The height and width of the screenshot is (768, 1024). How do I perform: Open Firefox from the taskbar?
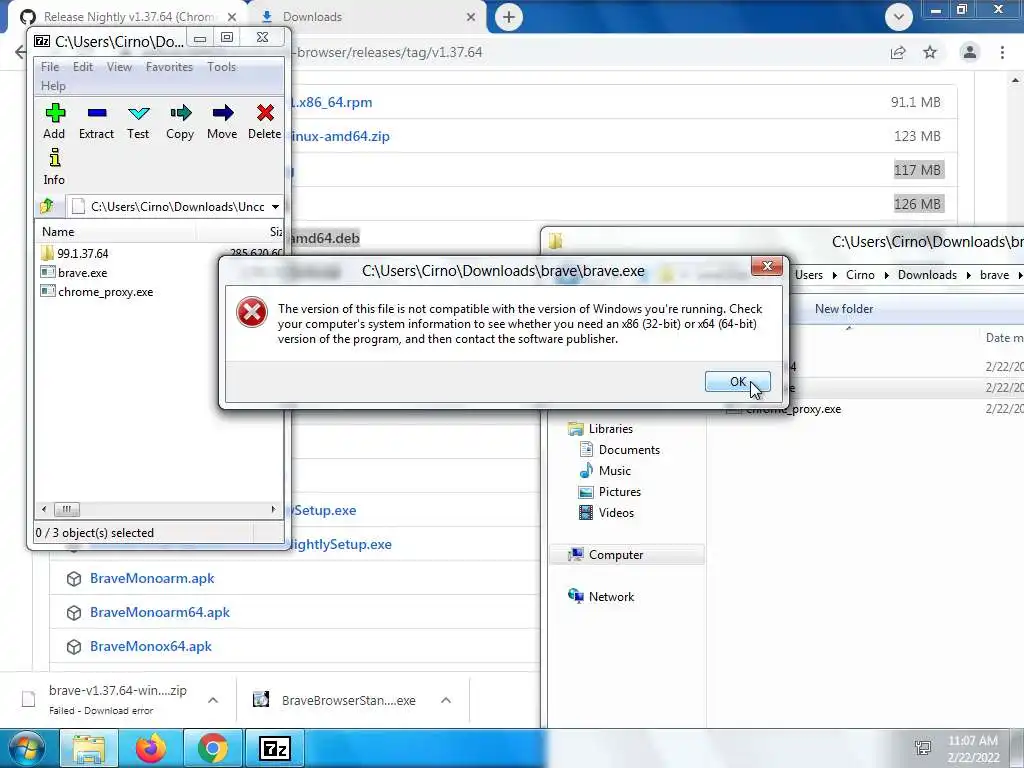[x=151, y=748]
